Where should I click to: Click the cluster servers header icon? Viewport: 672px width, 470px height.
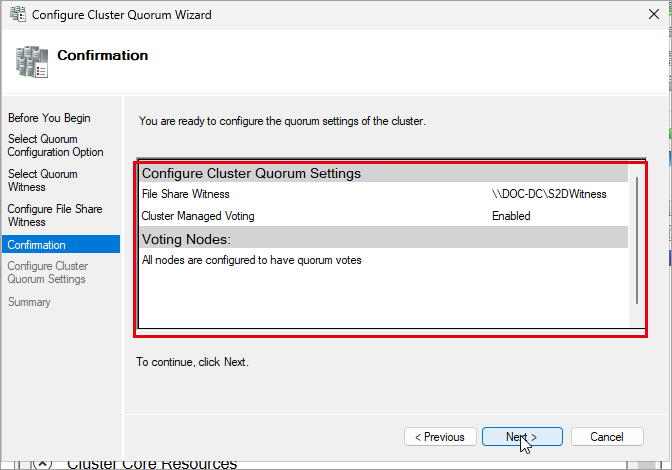(x=32, y=62)
